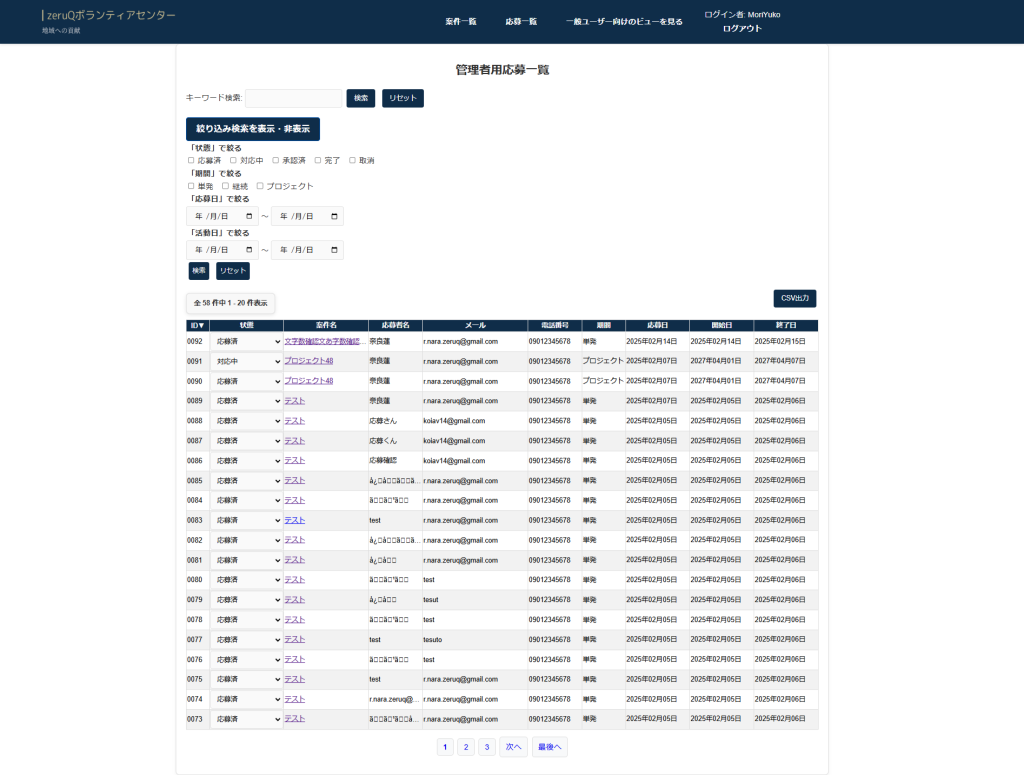This screenshot has height=775, width=1024.
Task: Switch to 一般ユーザー向けのビューを見る
Action: point(624,21)
